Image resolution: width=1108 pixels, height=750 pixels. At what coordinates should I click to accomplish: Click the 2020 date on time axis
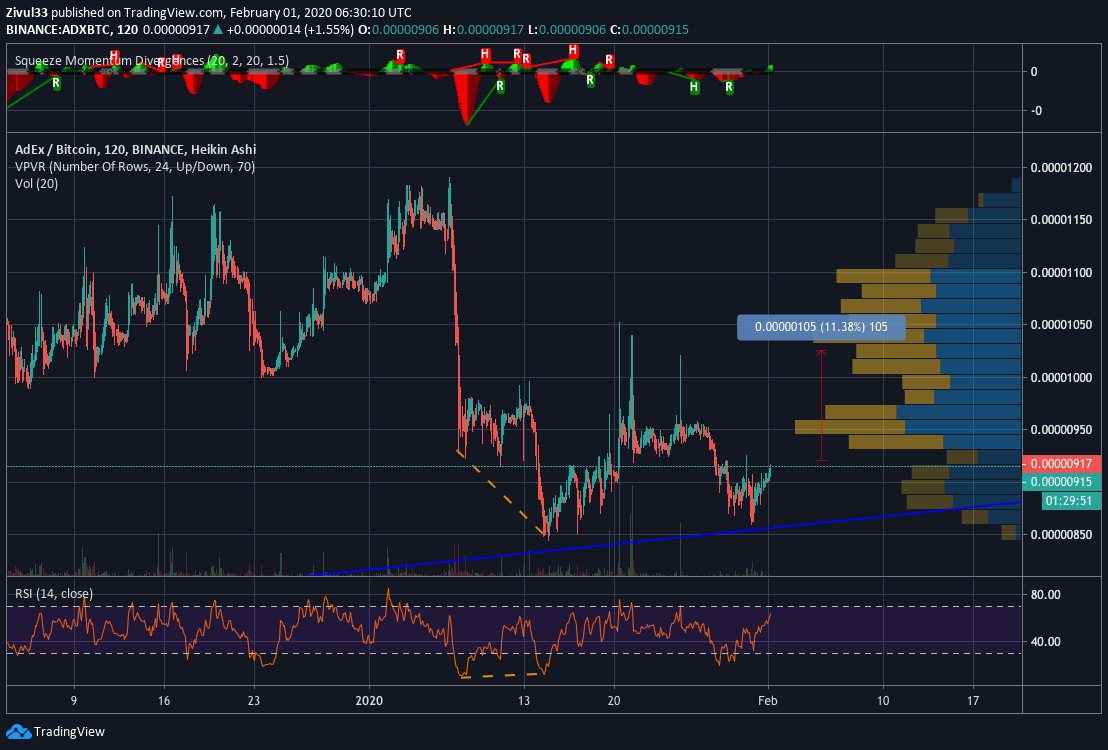(369, 701)
